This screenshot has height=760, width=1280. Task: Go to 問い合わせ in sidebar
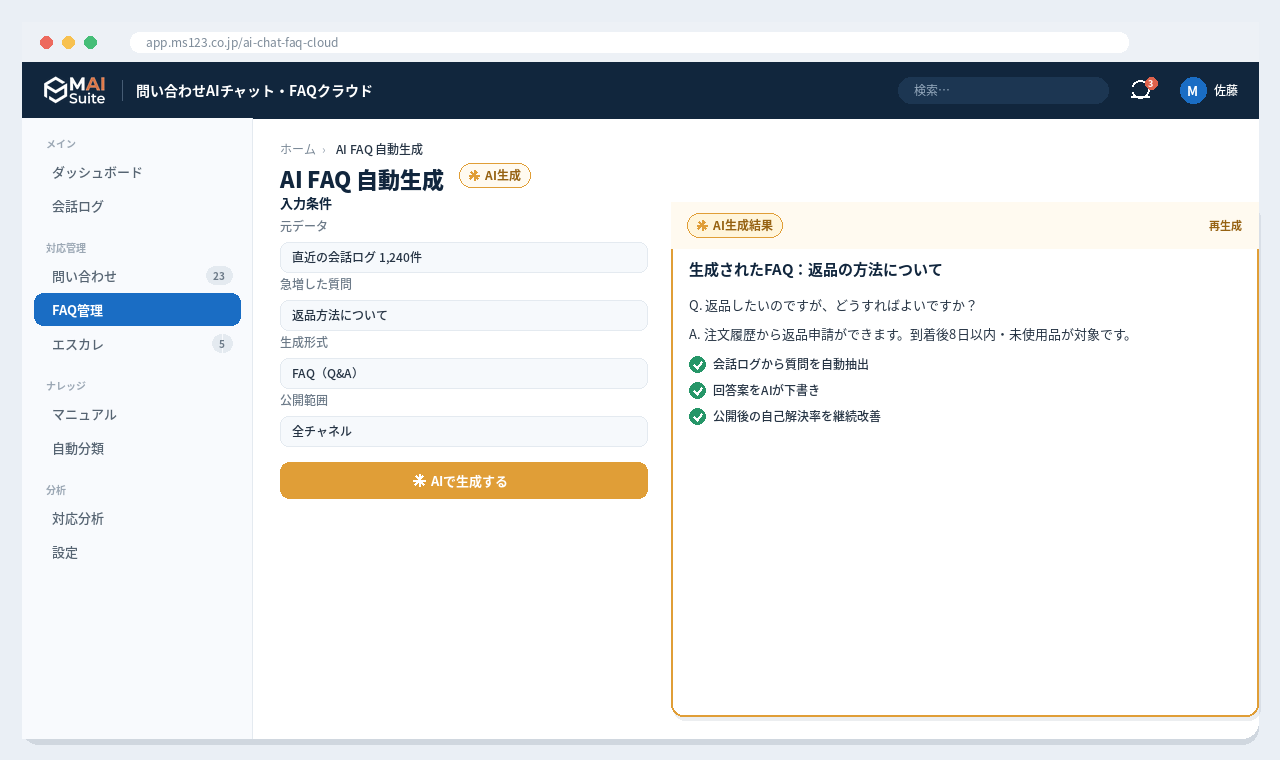pos(137,276)
